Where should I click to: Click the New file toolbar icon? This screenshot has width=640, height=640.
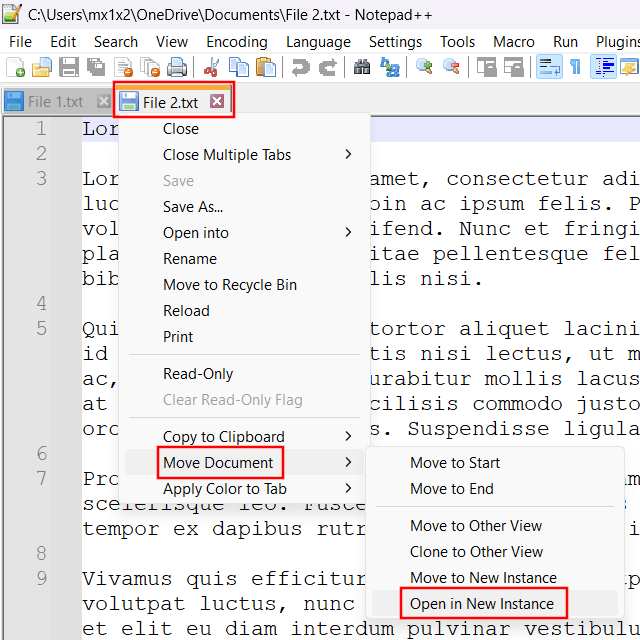coord(16,67)
